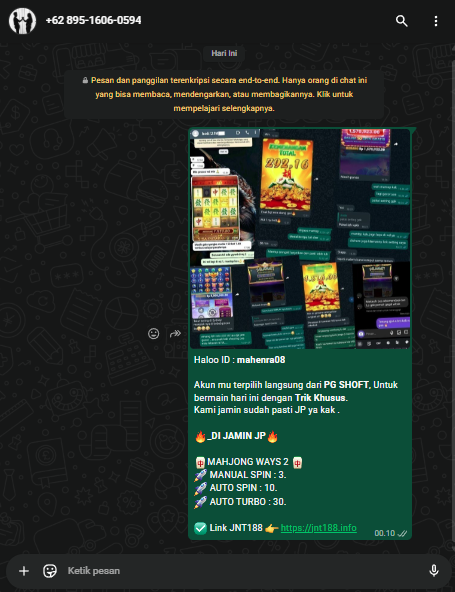
Task: Click the 'AUTO TURBO : 30.' line
Action: pos(241,501)
